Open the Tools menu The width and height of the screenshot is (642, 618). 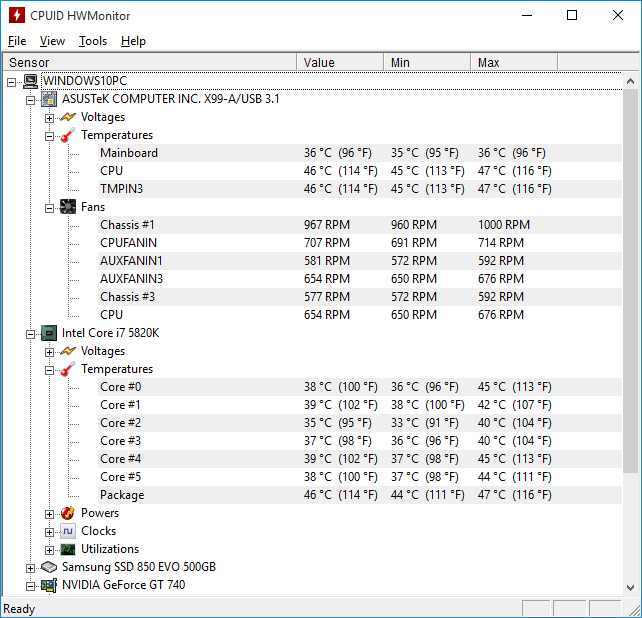[x=93, y=41]
